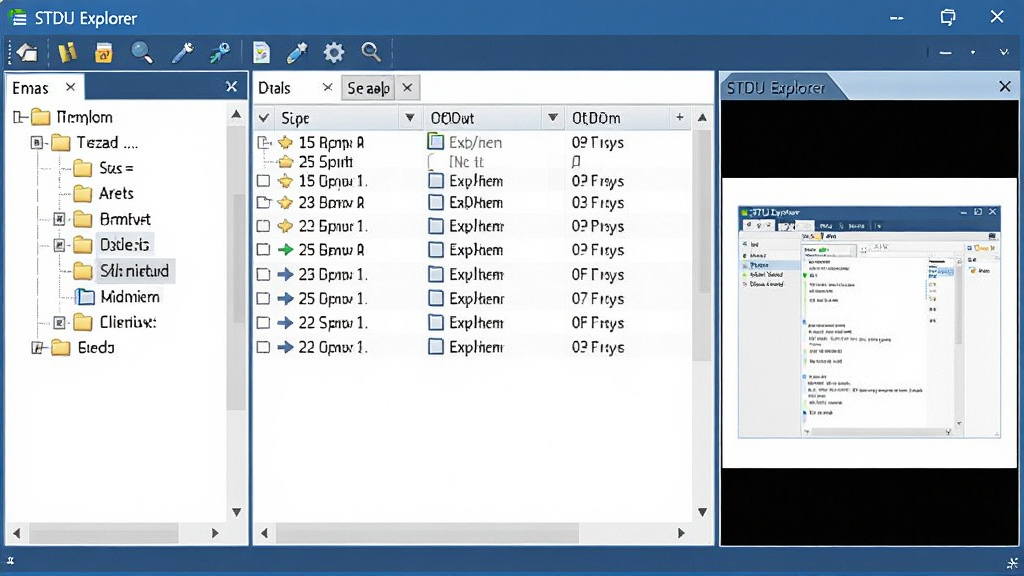Image resolution: width=1024 pixels, height=576 pixels.
Task: Toggle checkbox for 25 Bpnw 1 row
Action: click(x=263, y=298)
